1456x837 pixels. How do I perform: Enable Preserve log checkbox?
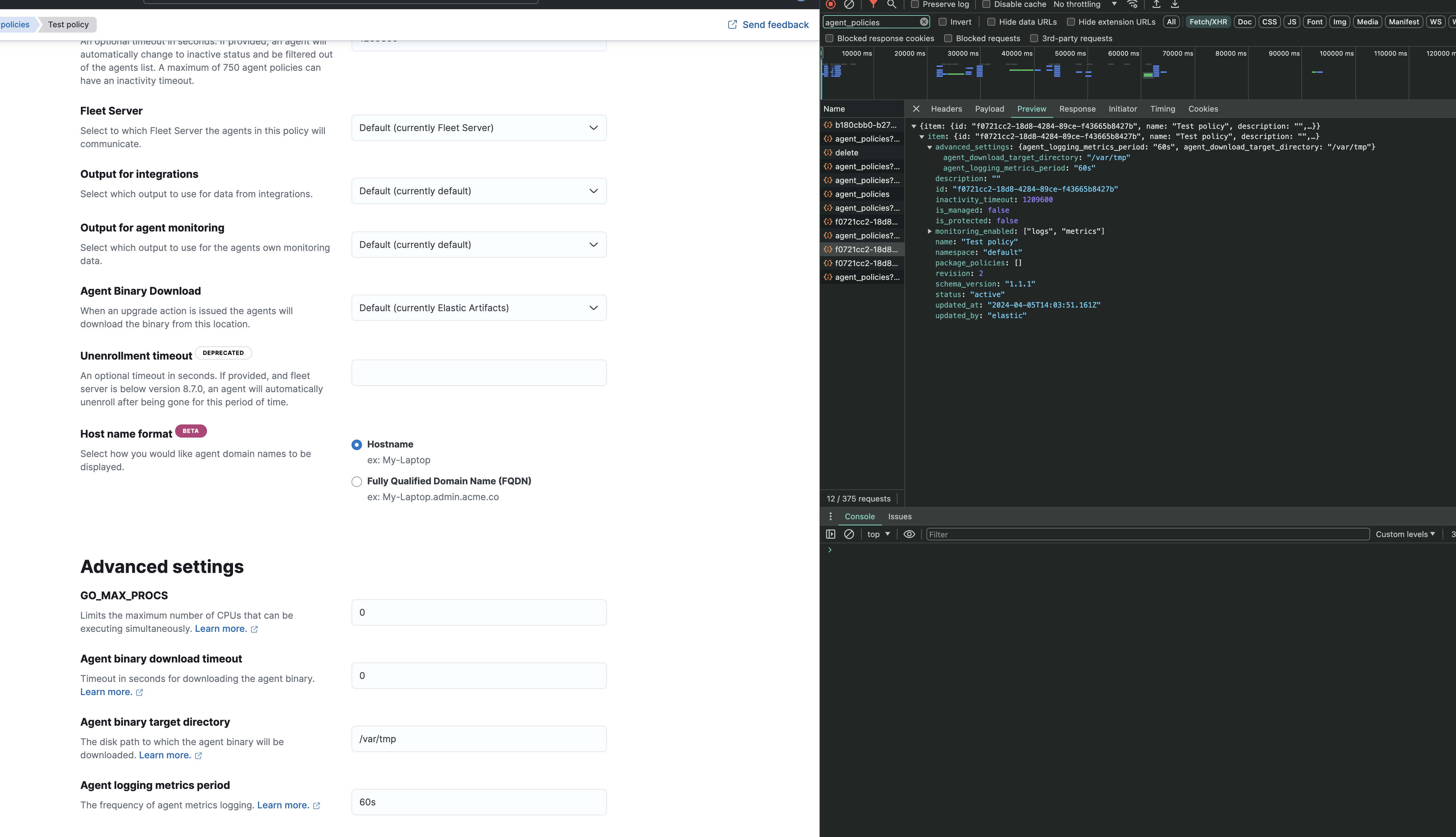(915, 4)
